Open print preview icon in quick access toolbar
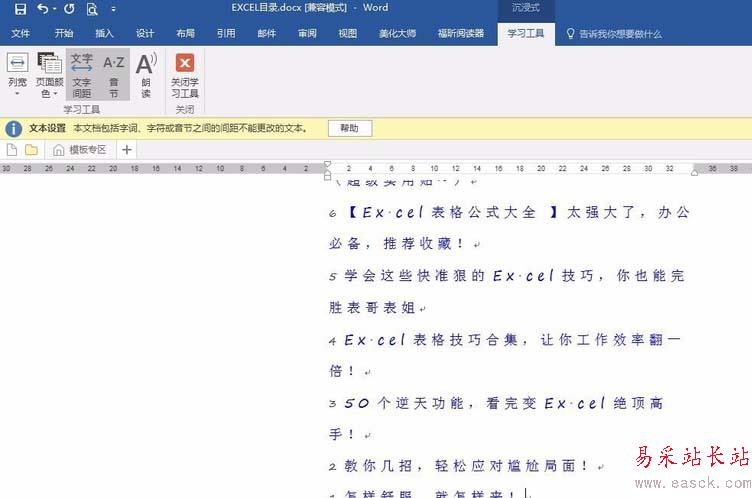Screen dimensions: 752x498 (x=92, y=9)
